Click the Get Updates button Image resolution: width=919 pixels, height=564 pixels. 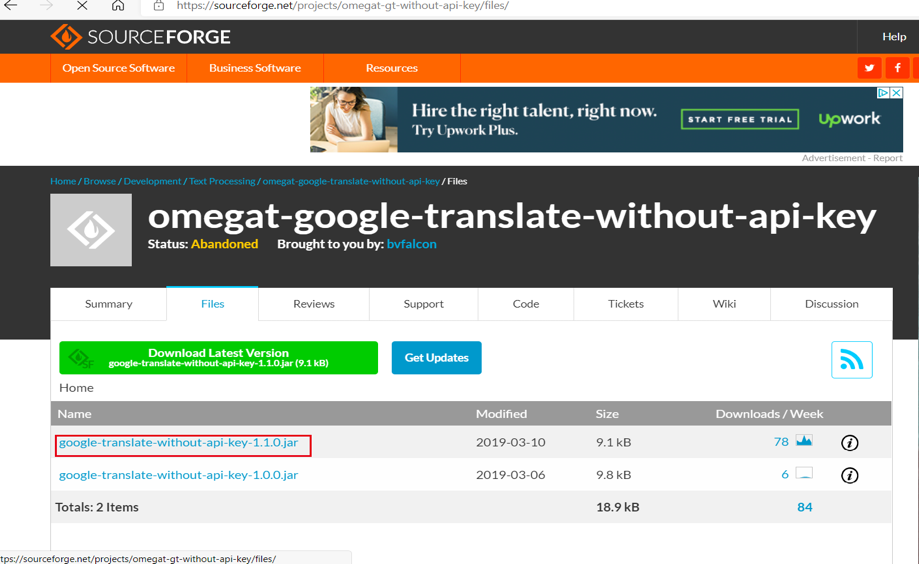(x=437, y=358)
